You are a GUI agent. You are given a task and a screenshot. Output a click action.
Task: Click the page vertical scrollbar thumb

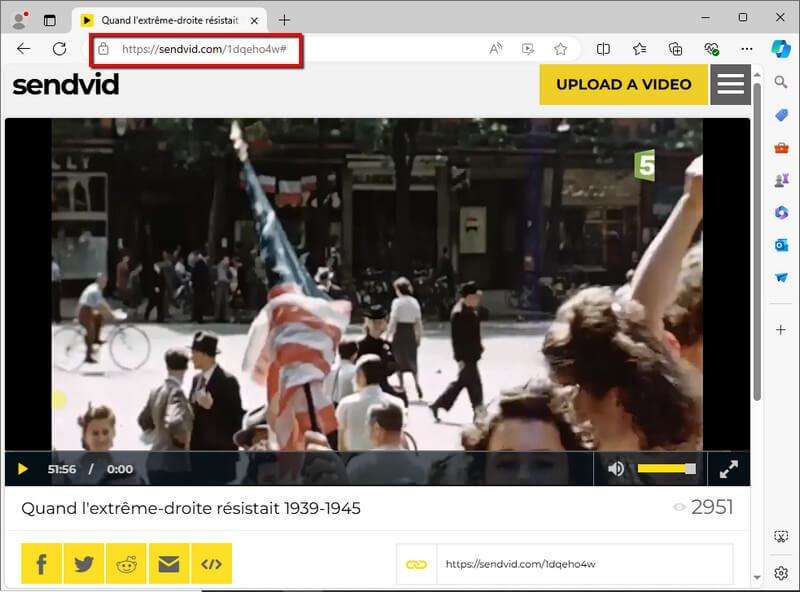coord(757,241)
